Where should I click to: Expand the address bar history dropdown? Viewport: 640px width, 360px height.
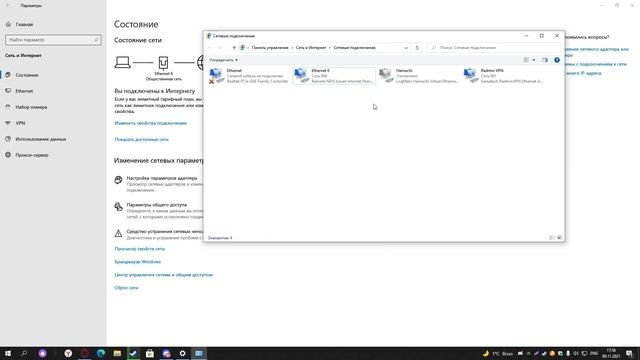pyautogui.click(x=406, y=48)
